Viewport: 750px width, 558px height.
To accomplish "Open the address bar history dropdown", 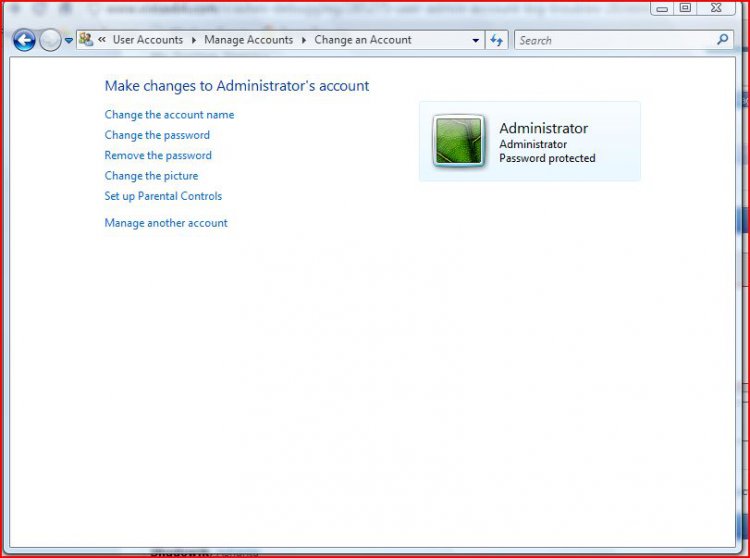I will (476, 41).
